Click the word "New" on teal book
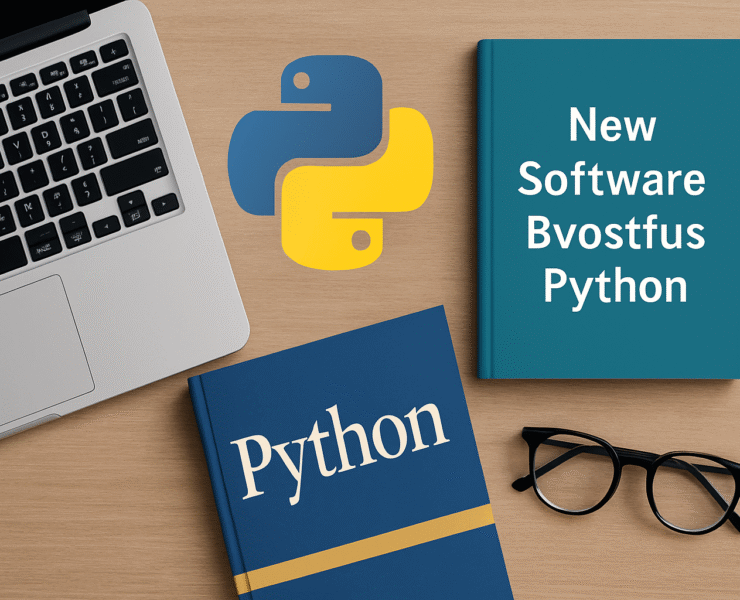Screen dimensions: 740x600 612,125
